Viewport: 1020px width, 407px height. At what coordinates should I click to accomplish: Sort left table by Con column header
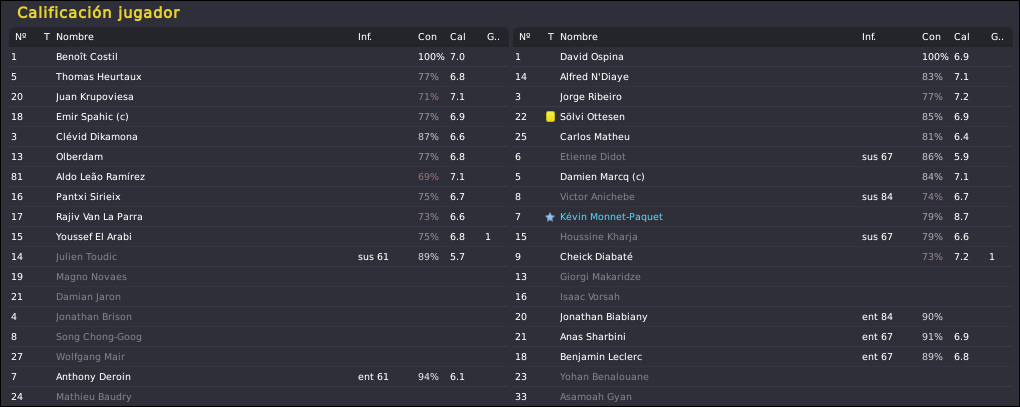click(427, 37)
